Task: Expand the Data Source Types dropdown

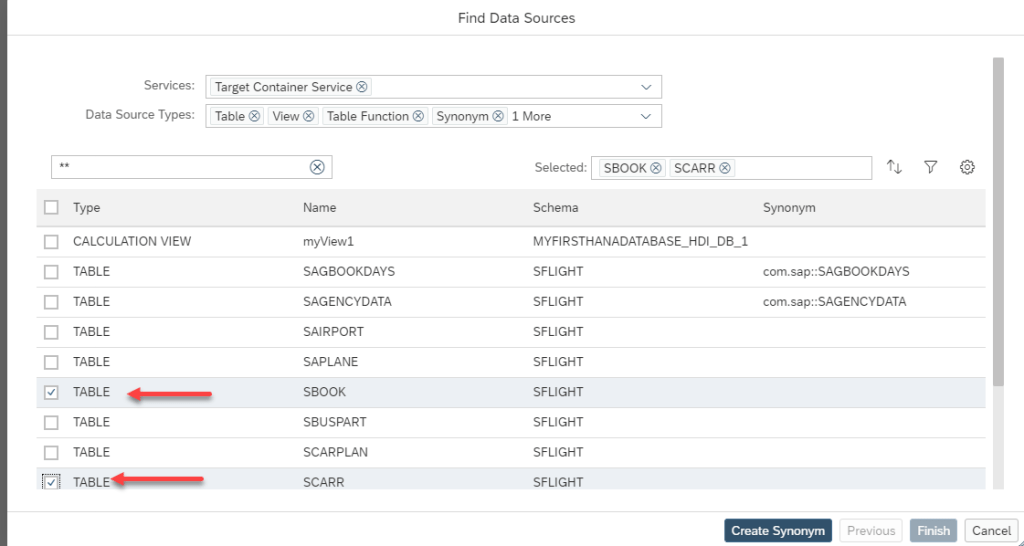Action: pos(646,117)
